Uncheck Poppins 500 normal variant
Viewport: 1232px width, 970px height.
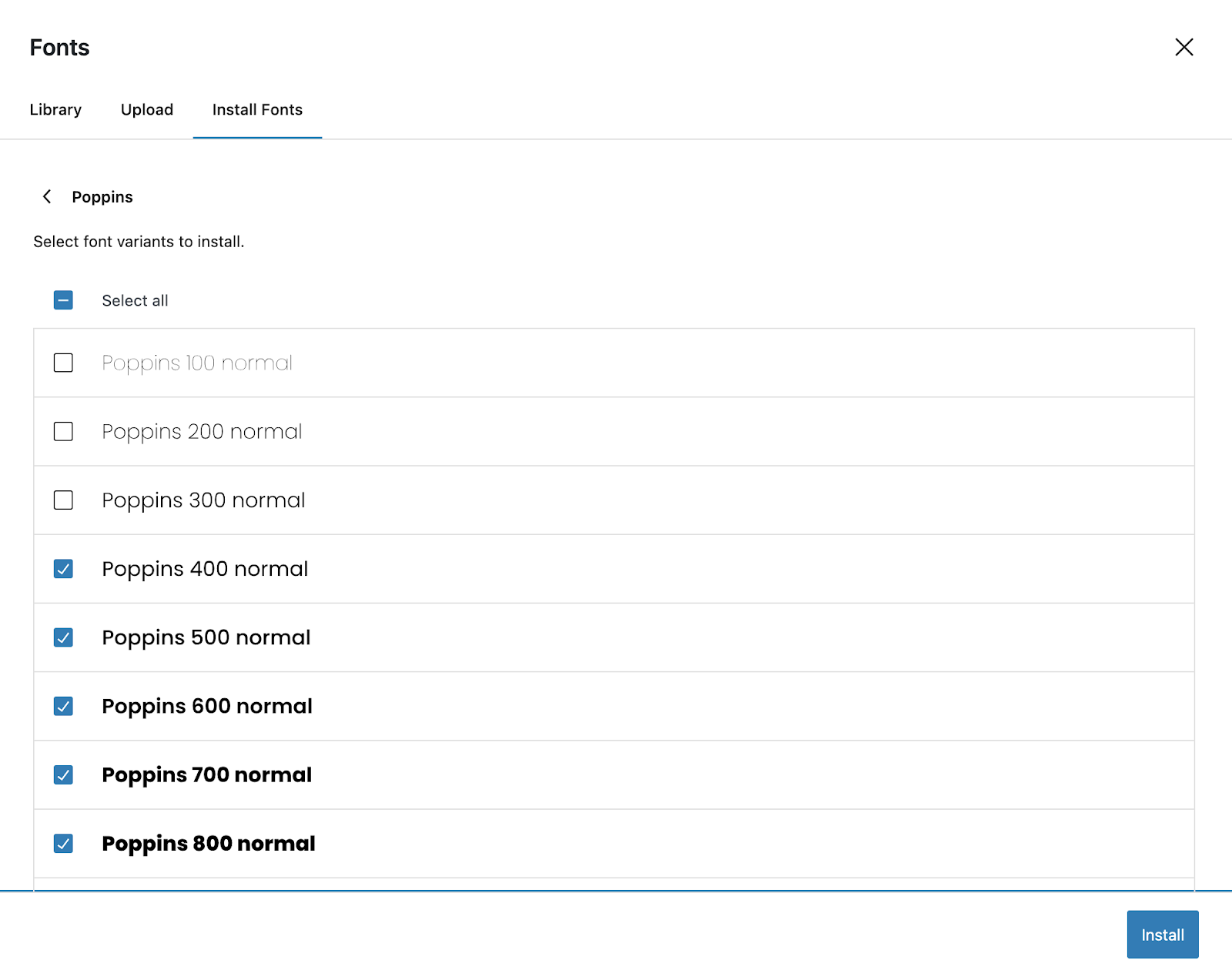click(x=63, y=637)
